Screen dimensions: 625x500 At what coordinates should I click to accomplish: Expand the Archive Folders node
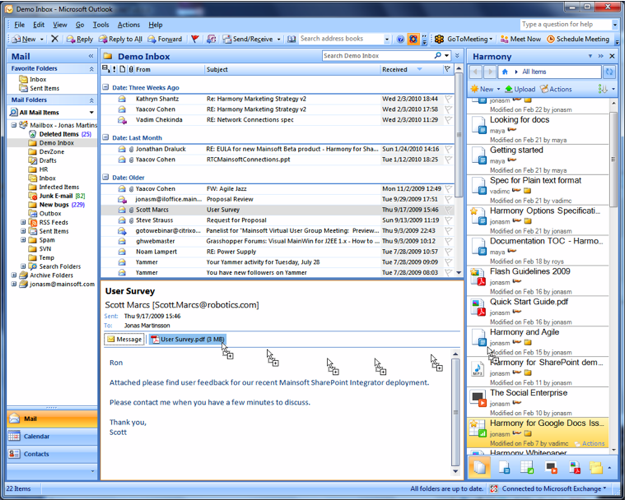(14, 275)
